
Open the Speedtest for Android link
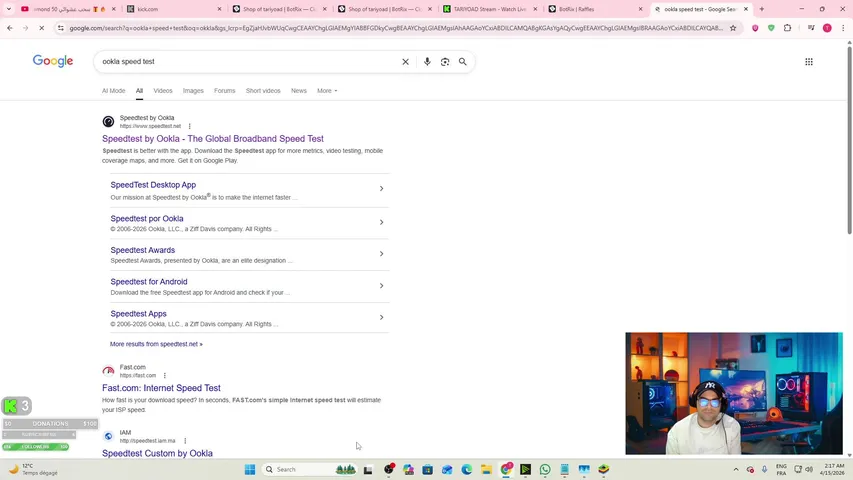[149, 282]
